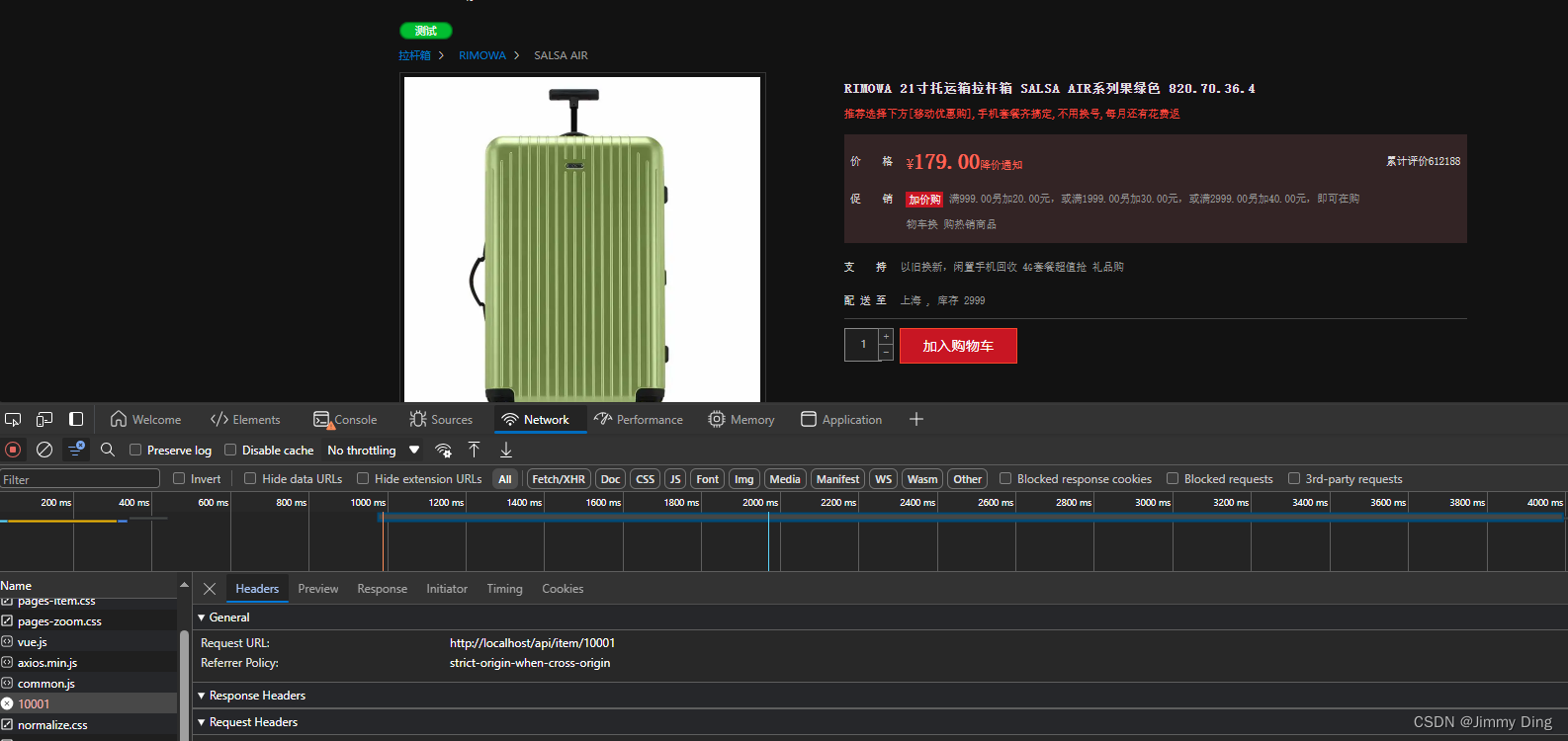Viewport: 1568px width, 741px height.
Task: Click common.js script file icon
Action: click(x=7, y=683)
